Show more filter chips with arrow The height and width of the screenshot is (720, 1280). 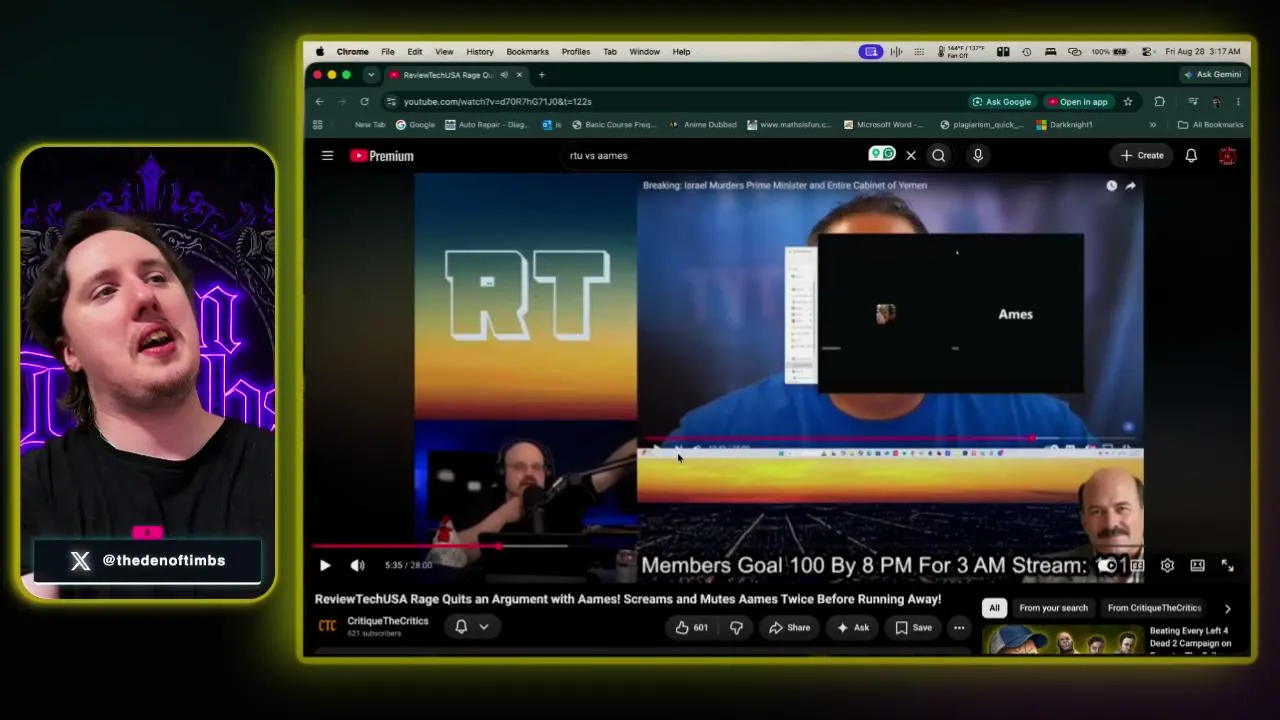pos(1227,608)
